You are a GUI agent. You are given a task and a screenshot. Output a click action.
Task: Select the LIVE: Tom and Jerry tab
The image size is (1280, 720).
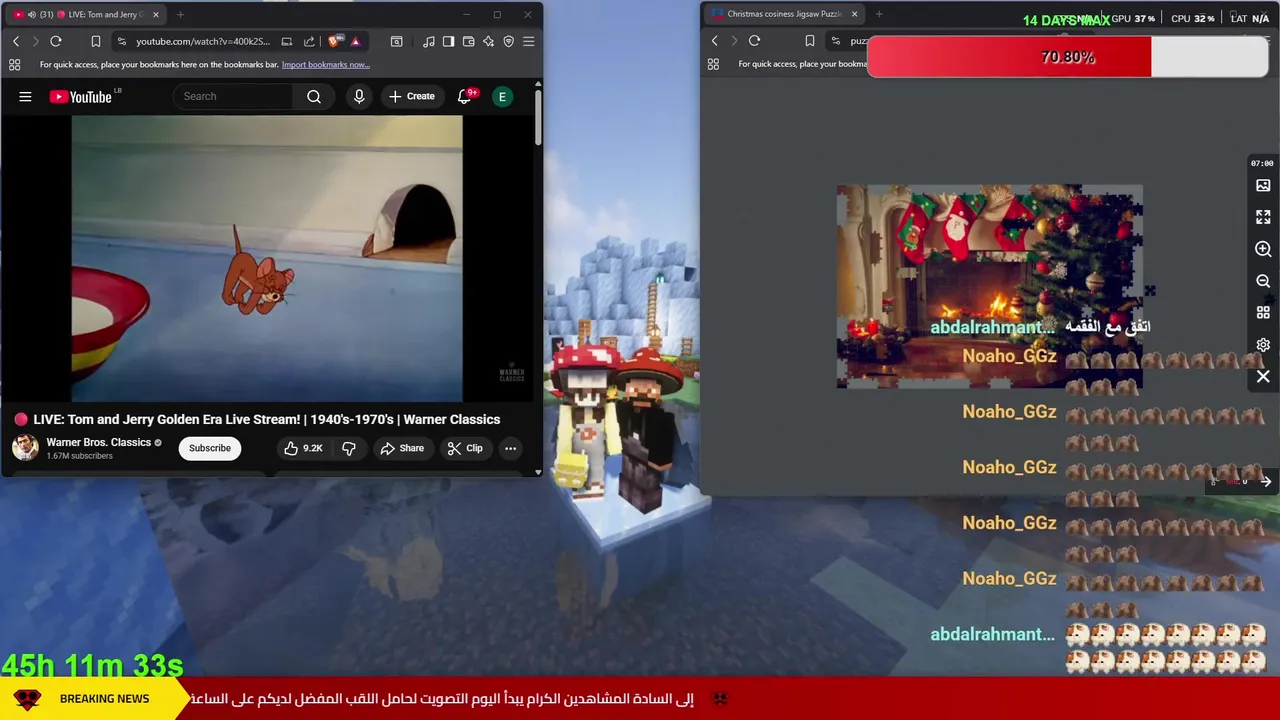pos(86,15)
